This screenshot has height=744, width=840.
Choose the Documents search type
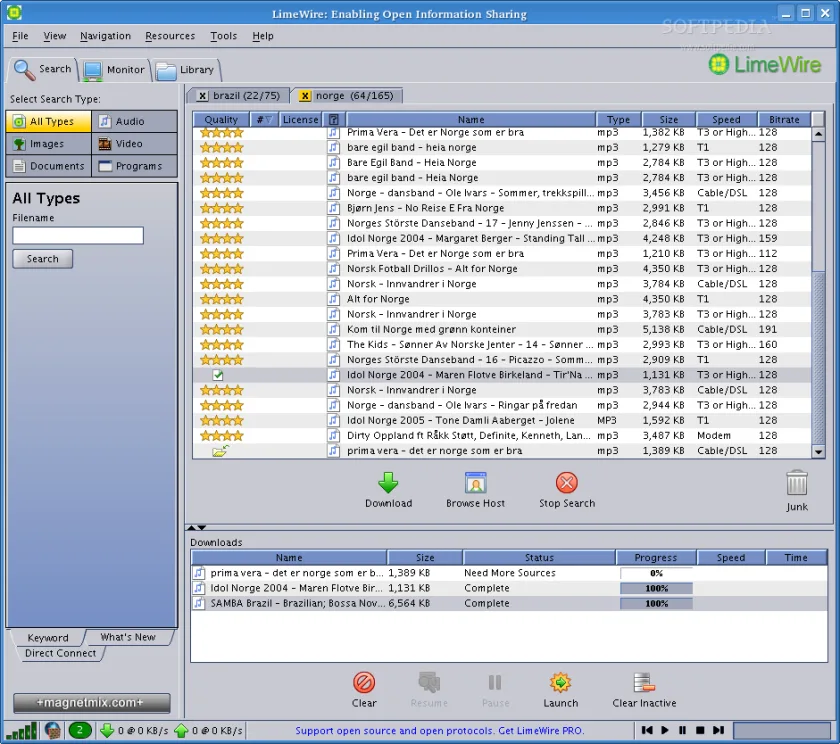(x=49, y=166)
